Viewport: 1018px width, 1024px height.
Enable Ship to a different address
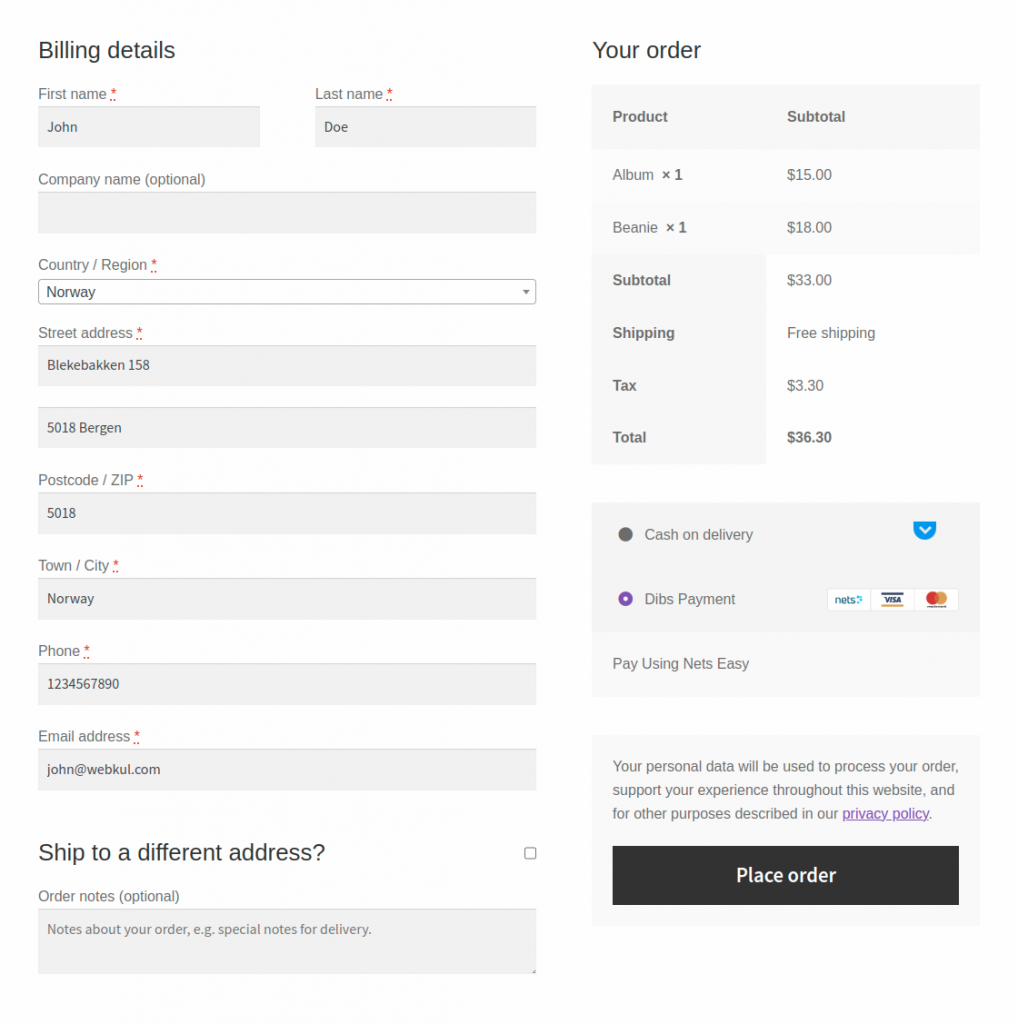click(x=530, y=853)
